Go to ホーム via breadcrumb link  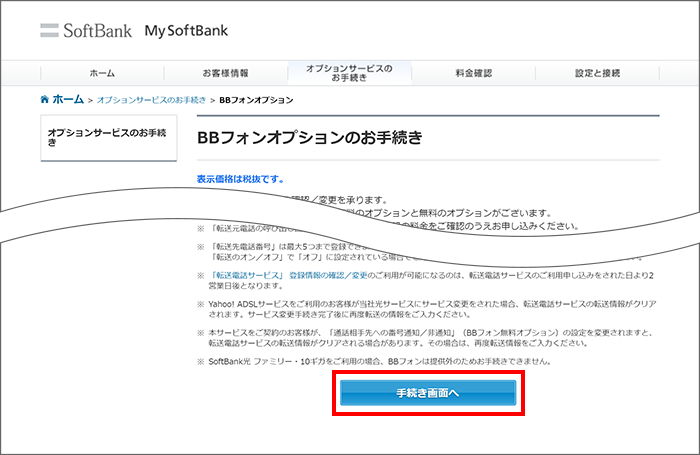[68, 99]
